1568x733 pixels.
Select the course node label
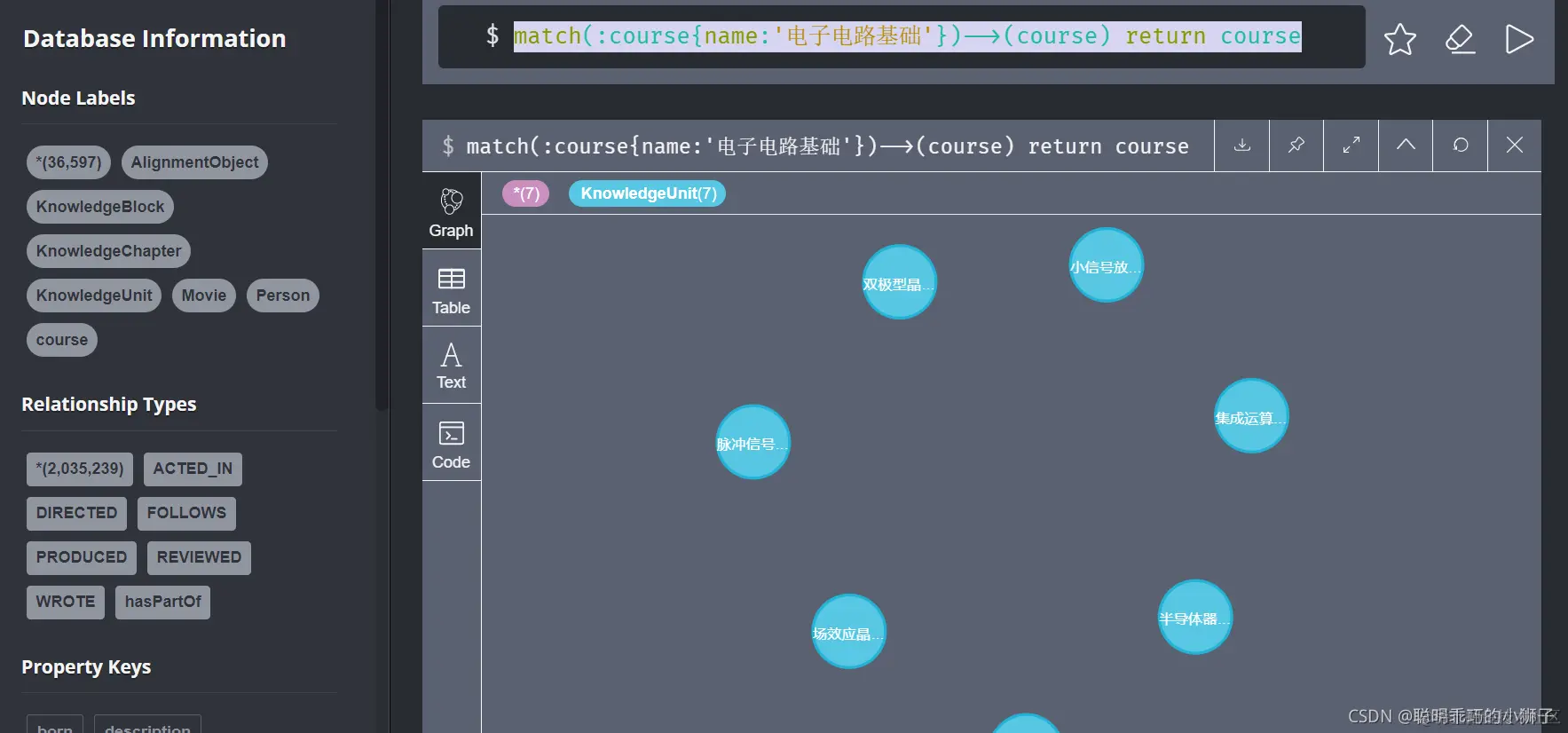pyautogui.click(x=62, y=340)
